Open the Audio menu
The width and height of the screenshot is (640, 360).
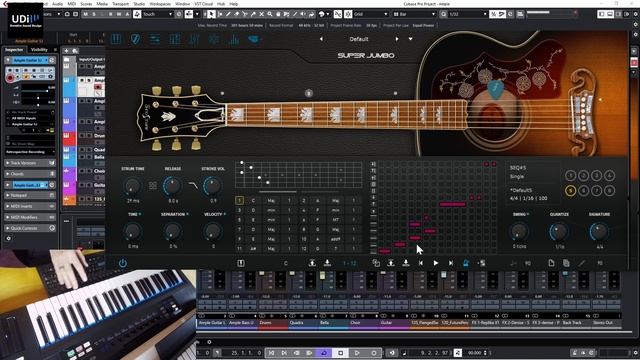tap(58, 4)
